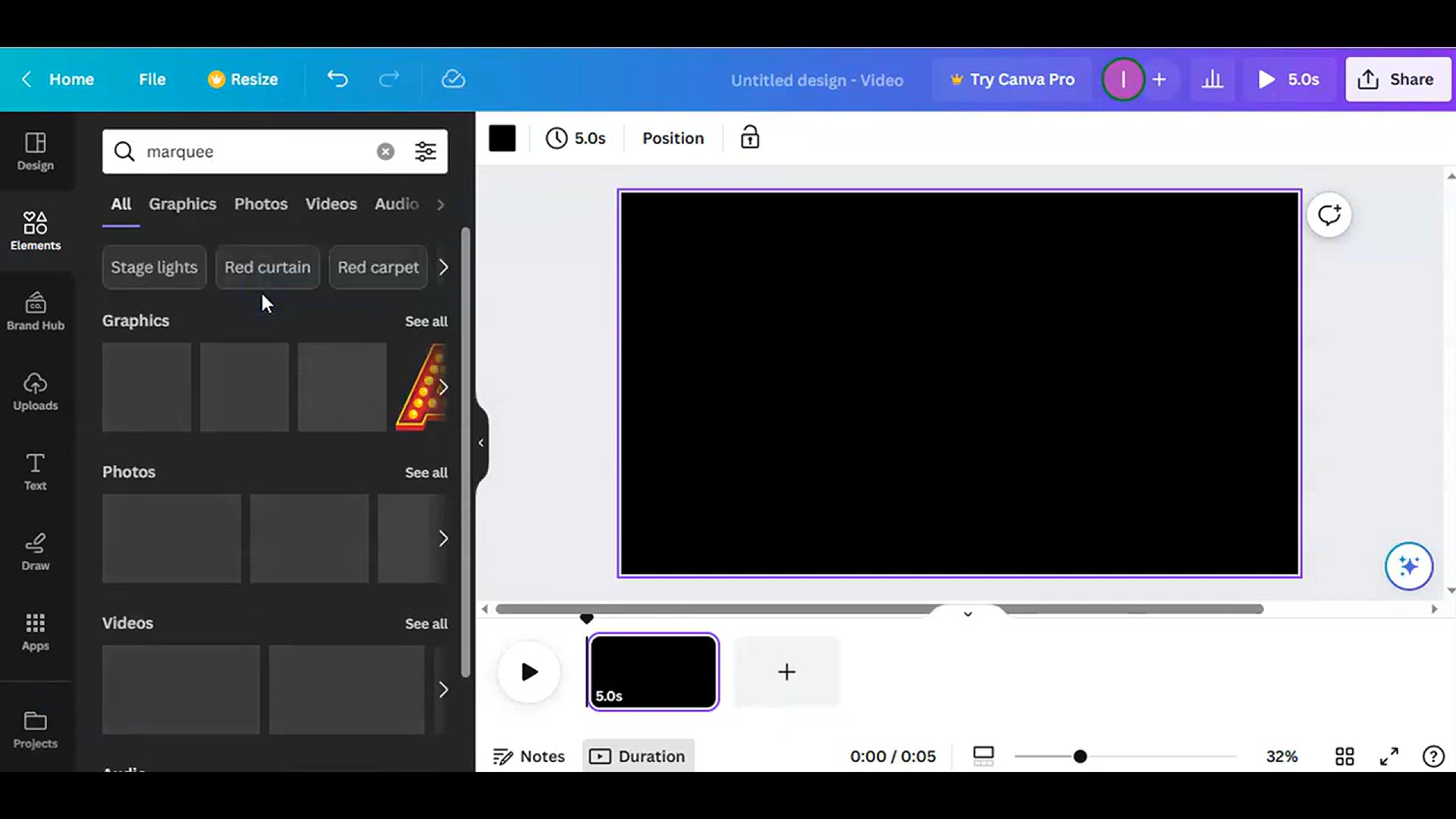Show more Photos results arrow
Image resolution: width=1456 pixels, height=819 pixels.
[444, 538]
